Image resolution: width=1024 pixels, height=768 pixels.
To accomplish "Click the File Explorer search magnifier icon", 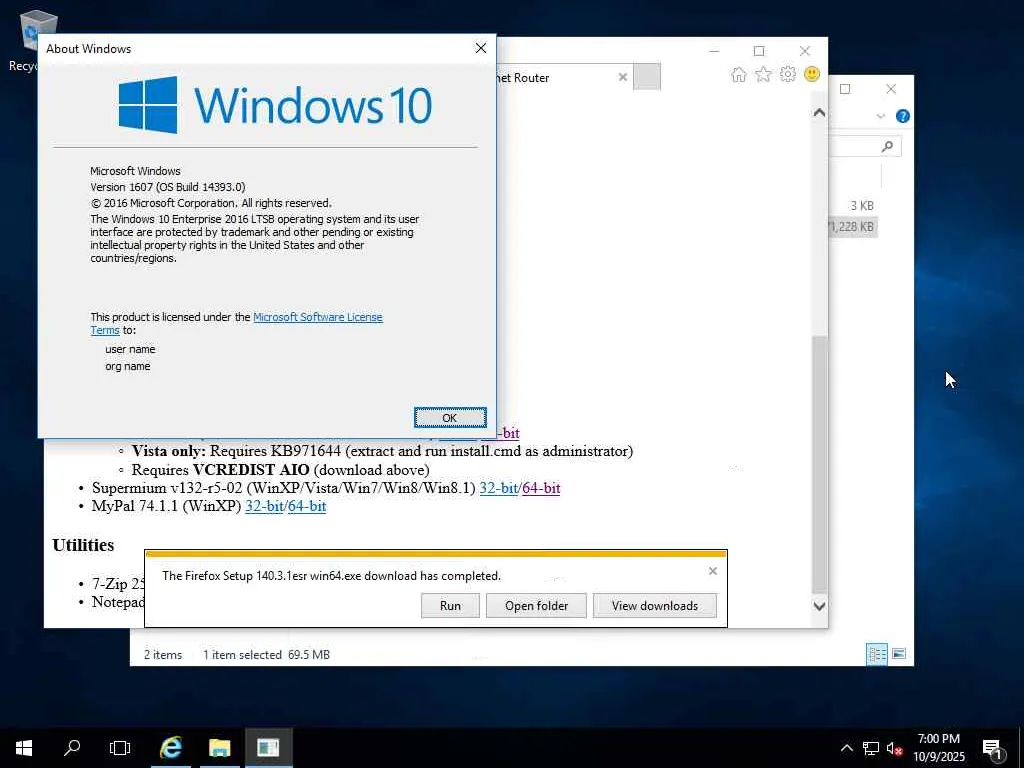I will point(887,146).
